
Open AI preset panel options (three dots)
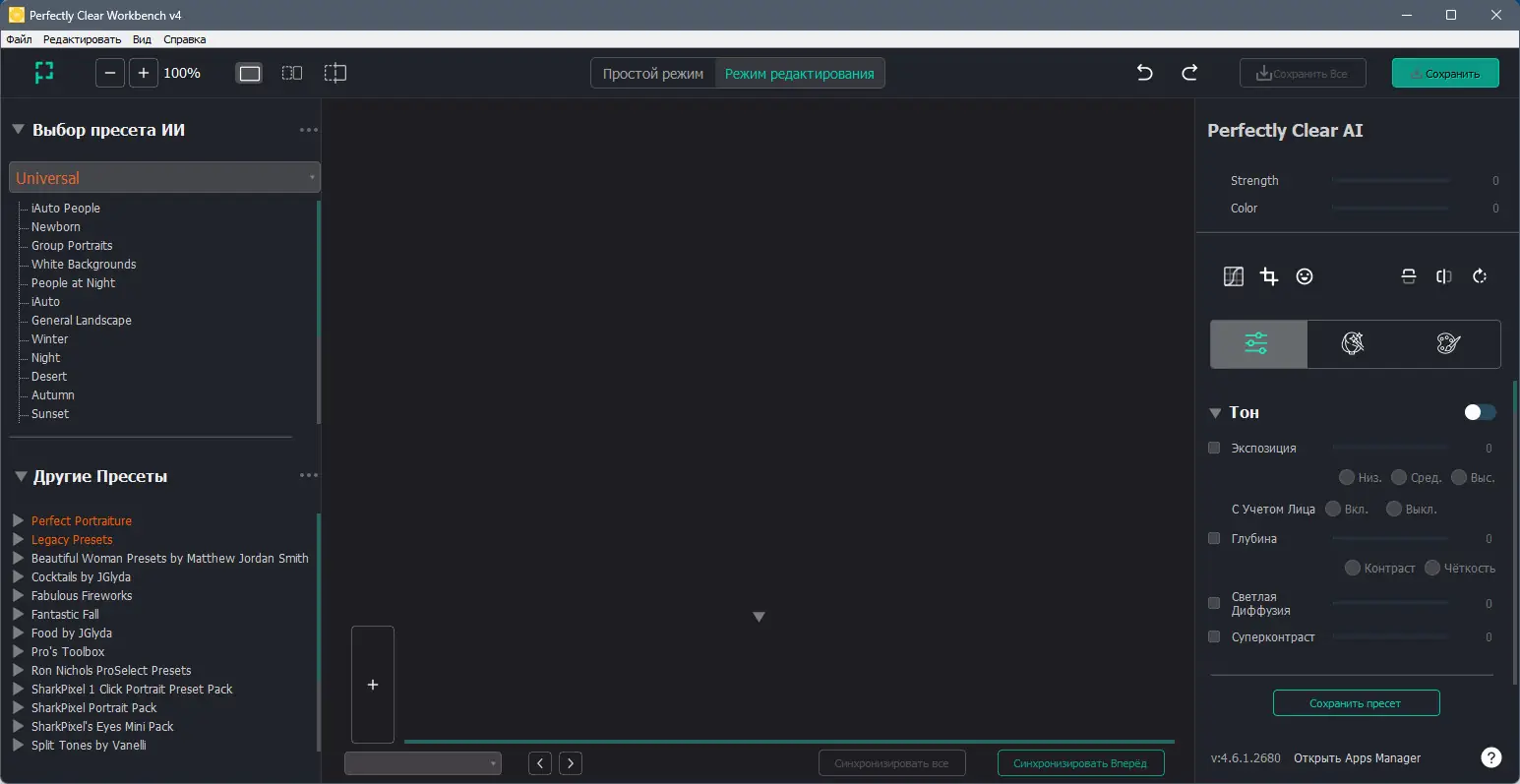click(x=309, y=130)
